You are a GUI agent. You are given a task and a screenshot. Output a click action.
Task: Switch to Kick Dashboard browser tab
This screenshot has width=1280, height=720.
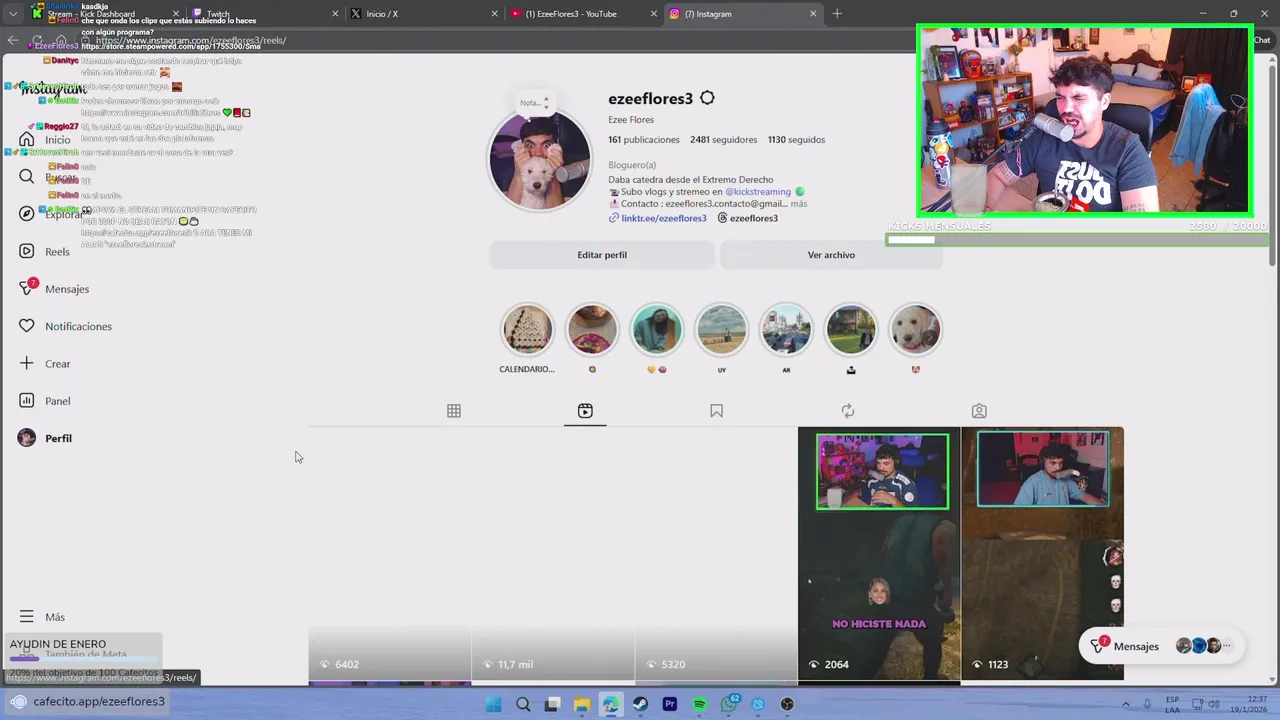[x=105, y=14]
